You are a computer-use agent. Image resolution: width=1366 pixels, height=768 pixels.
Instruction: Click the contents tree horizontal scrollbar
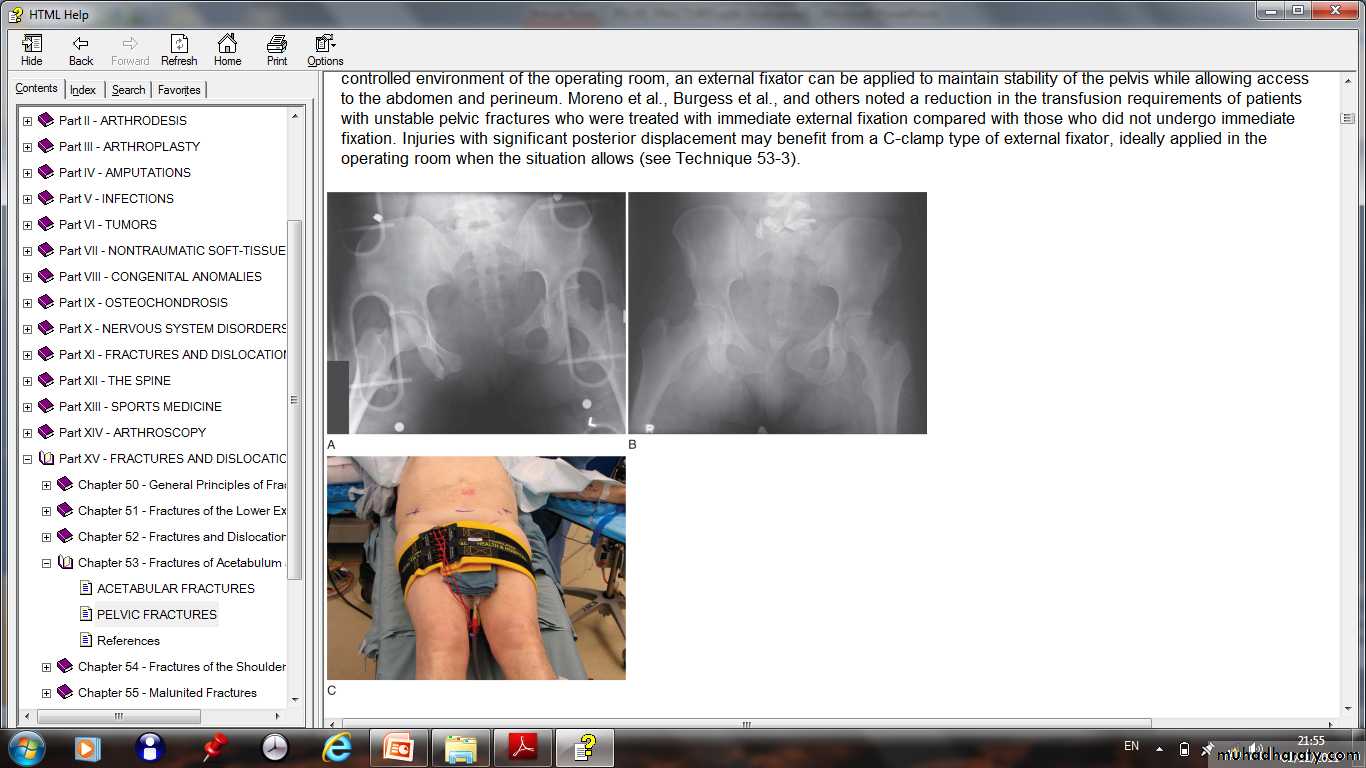[118, 716]
